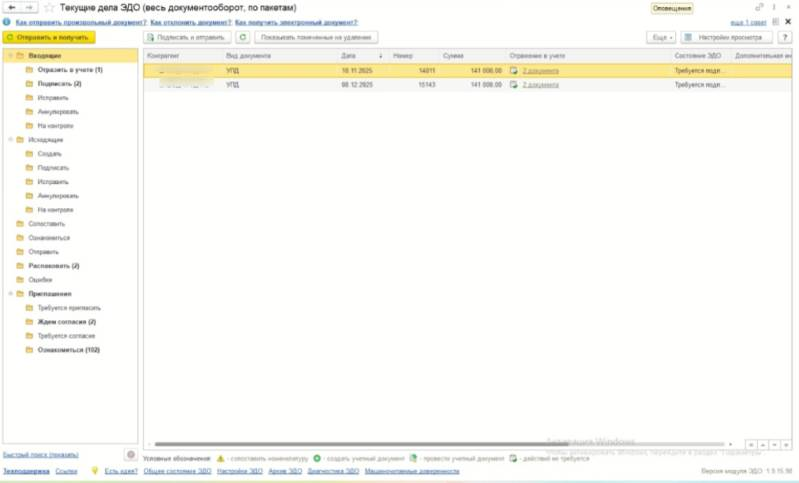The image size is (799, 483).
Task: Add form to favorites with star icon
Action: 49,8
